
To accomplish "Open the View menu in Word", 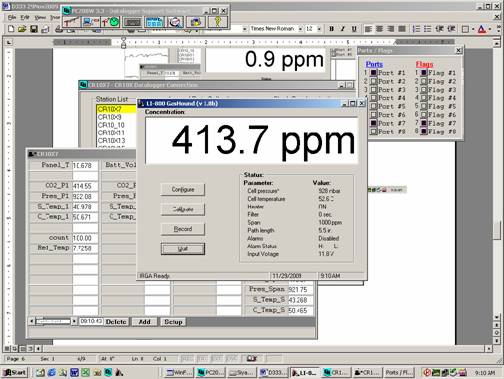I will pyautogui.click(x=40, y=17).
